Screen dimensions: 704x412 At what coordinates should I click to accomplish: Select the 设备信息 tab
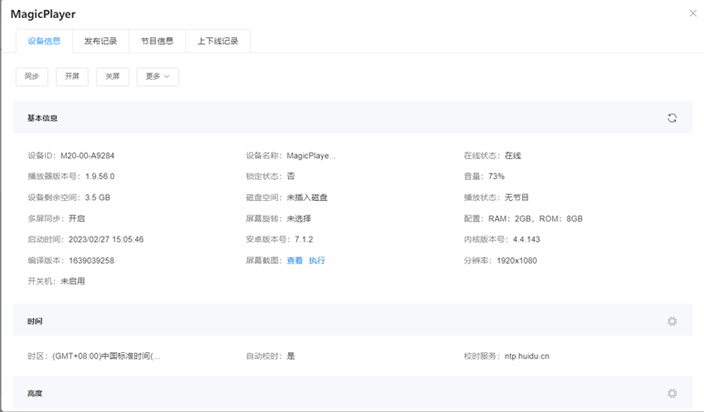coord(44,41)
